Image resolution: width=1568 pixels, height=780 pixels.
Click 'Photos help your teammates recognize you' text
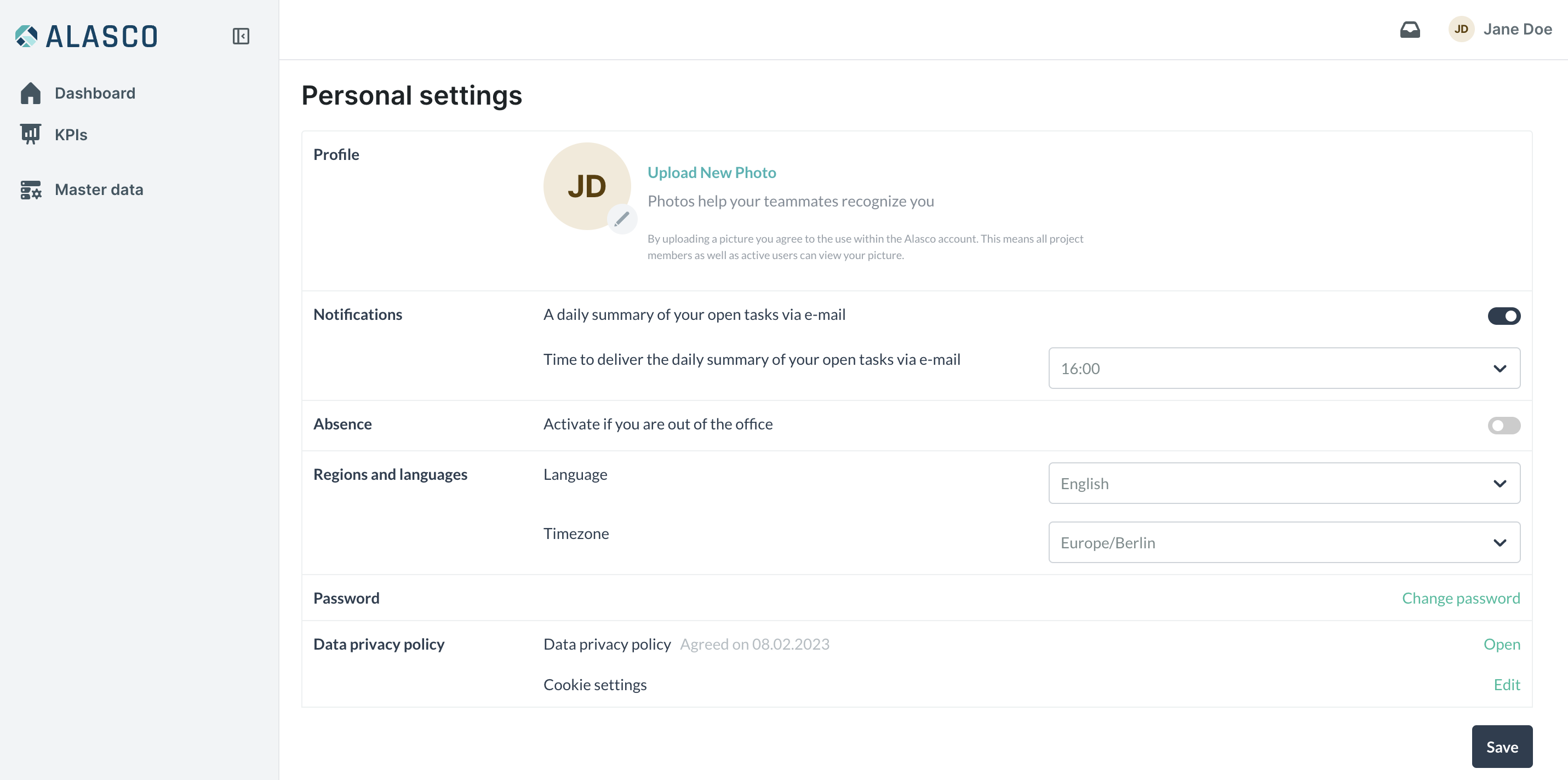tap(791, 202)
